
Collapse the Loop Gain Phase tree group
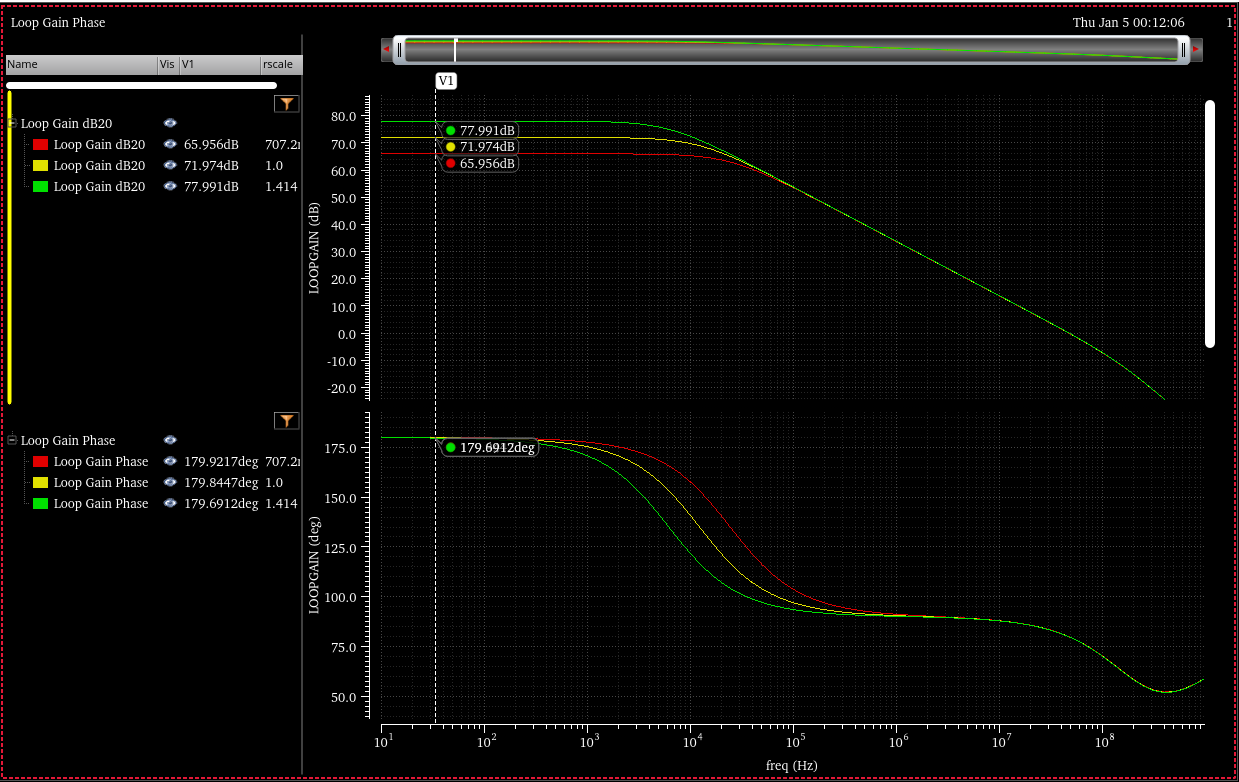(12, 440)
